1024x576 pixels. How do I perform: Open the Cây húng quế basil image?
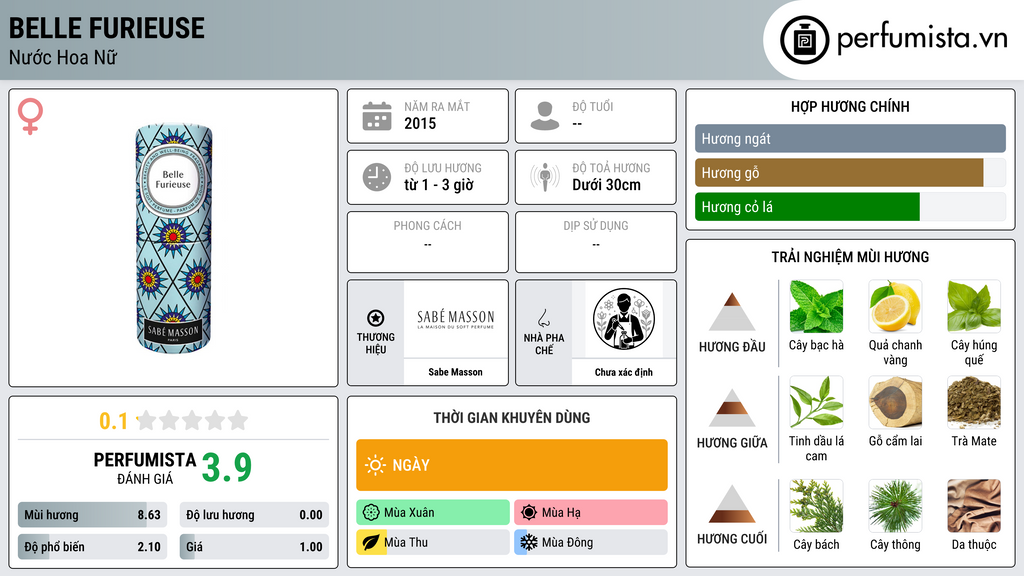click(x=974, y=306)
